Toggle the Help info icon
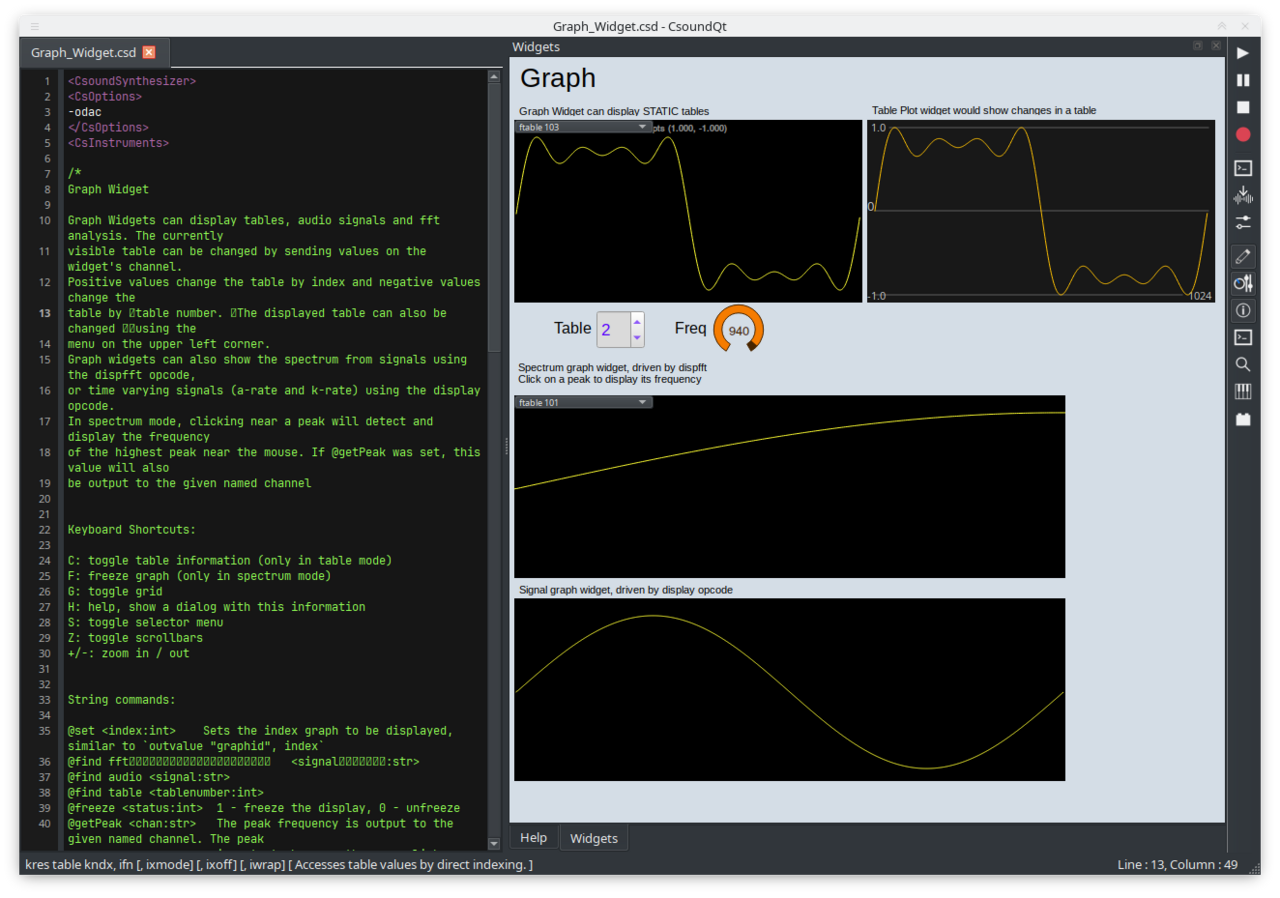This screenshot has height=898, width=1280. coord(1243,311)
